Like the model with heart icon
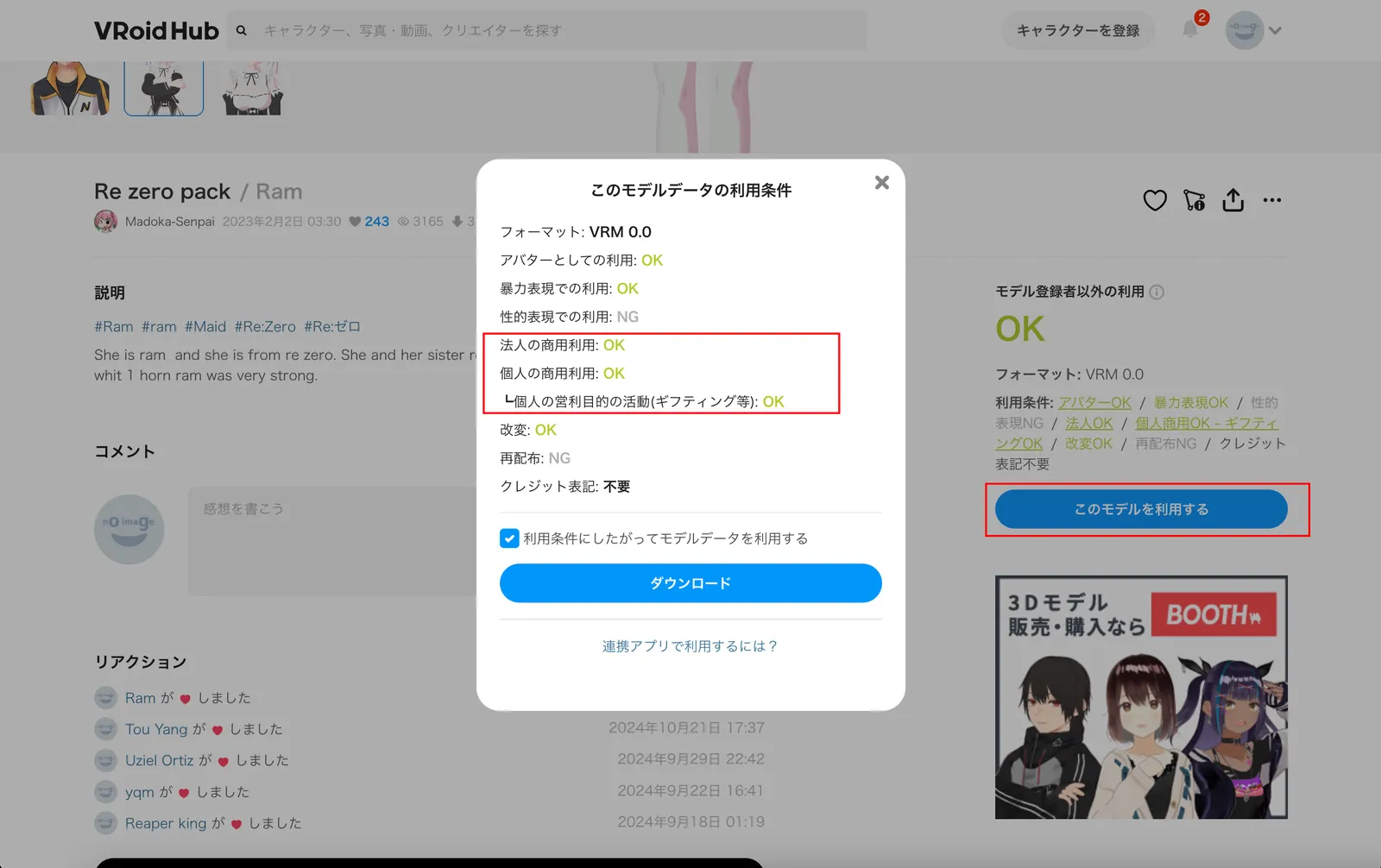This screenshot has height=868, width=1381. pyautogui.click(x=1155, y=200)
